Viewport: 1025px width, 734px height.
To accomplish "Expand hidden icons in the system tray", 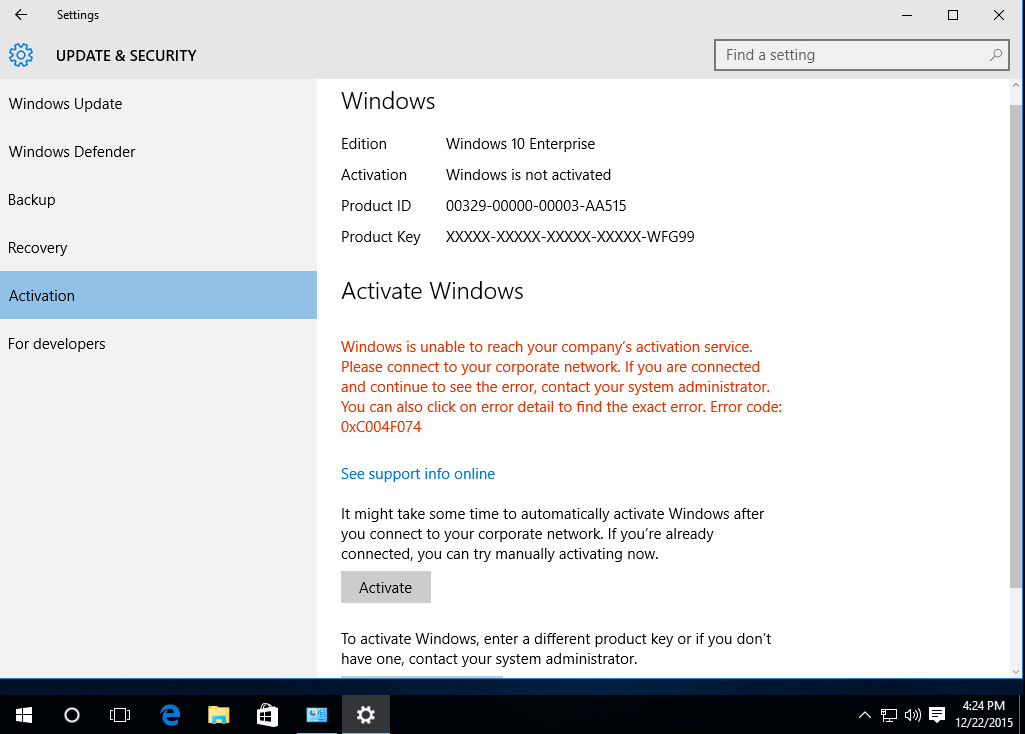I will (x=864, y=714).
